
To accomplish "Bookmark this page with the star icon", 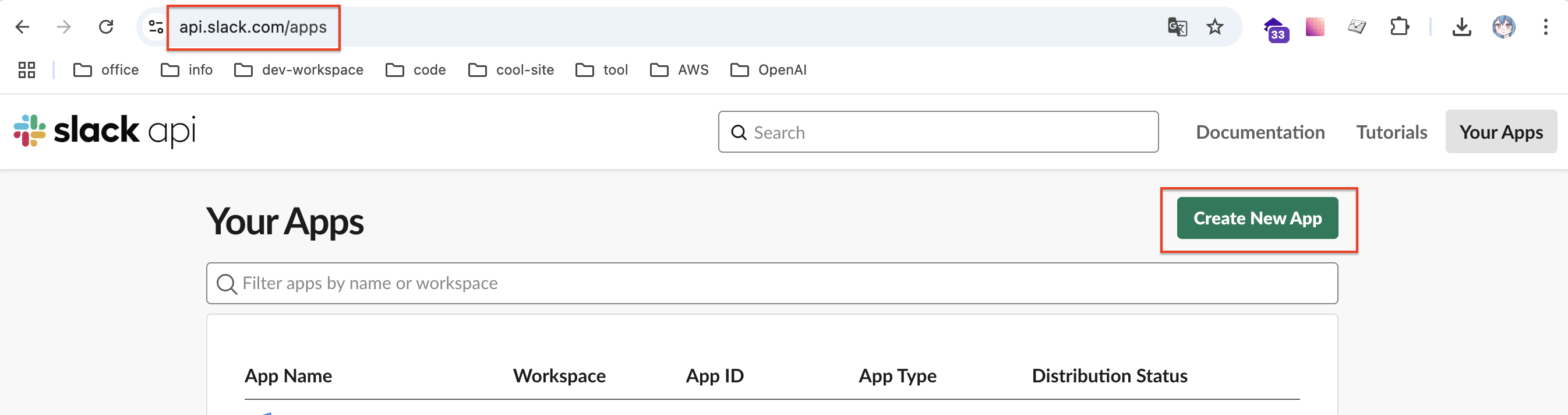I will (1214, 27).
